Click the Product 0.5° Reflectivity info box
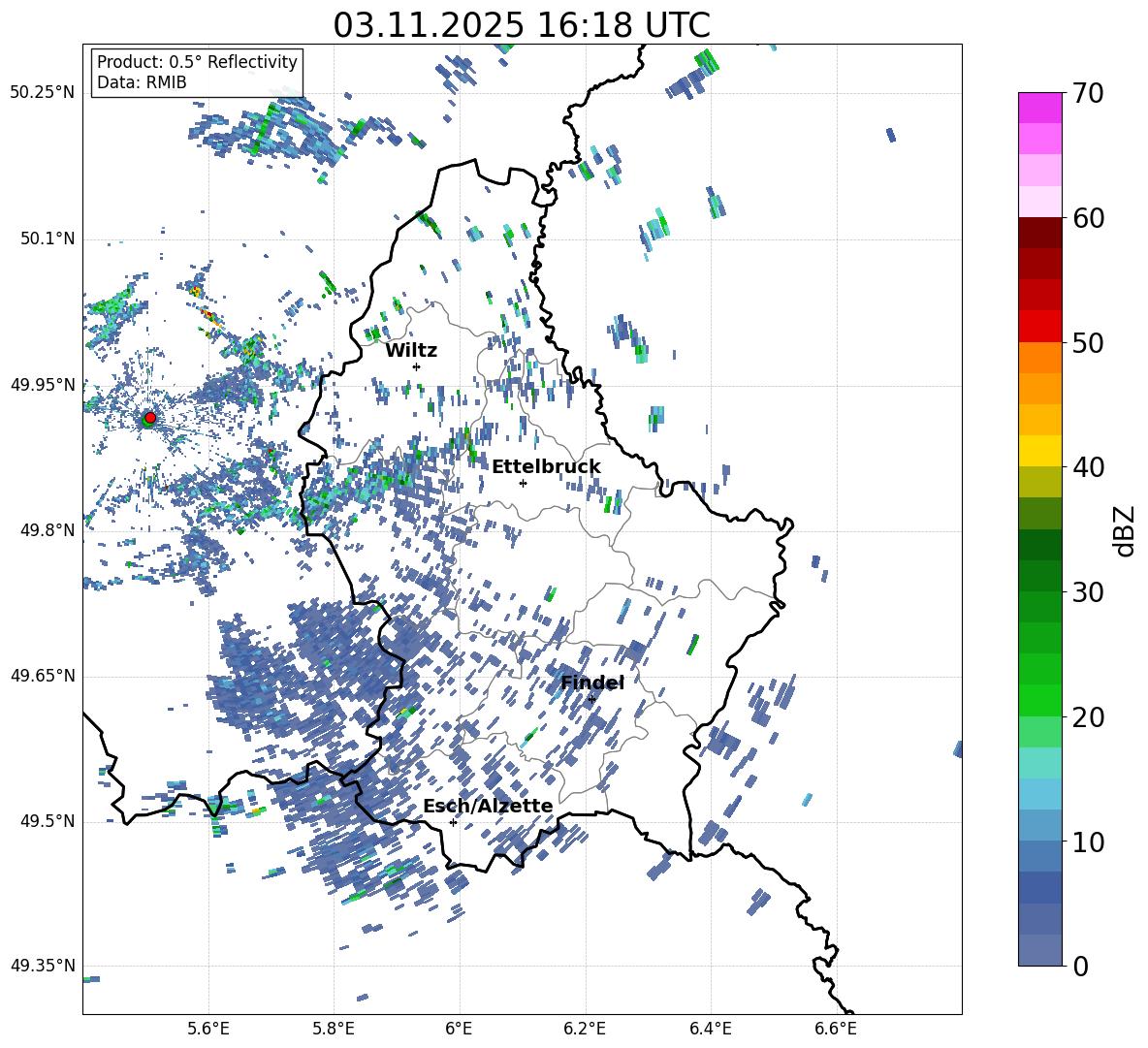 [x=197, y=73]
